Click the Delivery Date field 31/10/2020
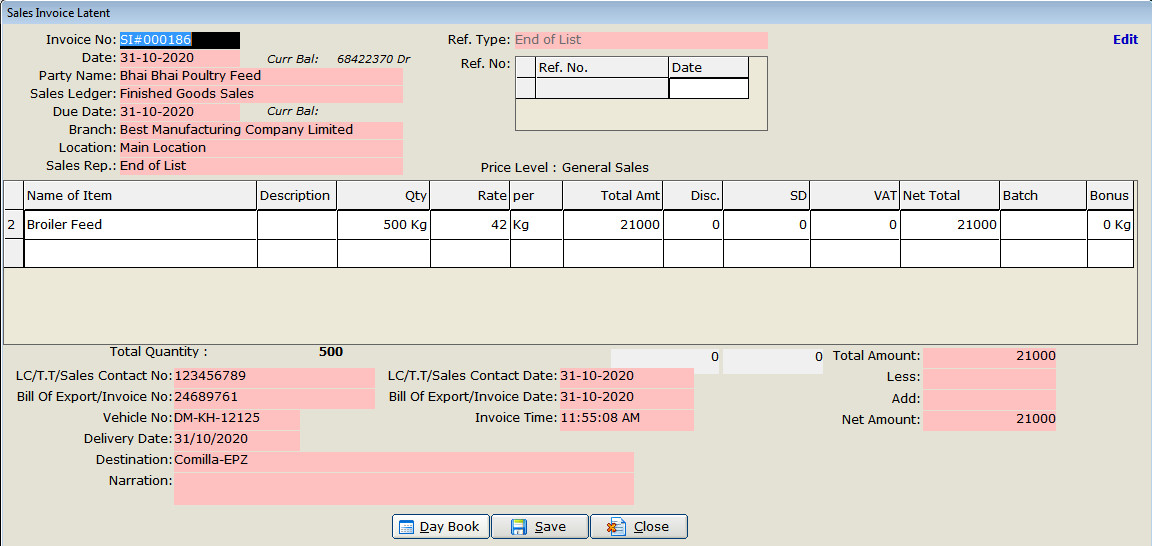This screenshot has height=546, width=1152. (x=237, y=439)
